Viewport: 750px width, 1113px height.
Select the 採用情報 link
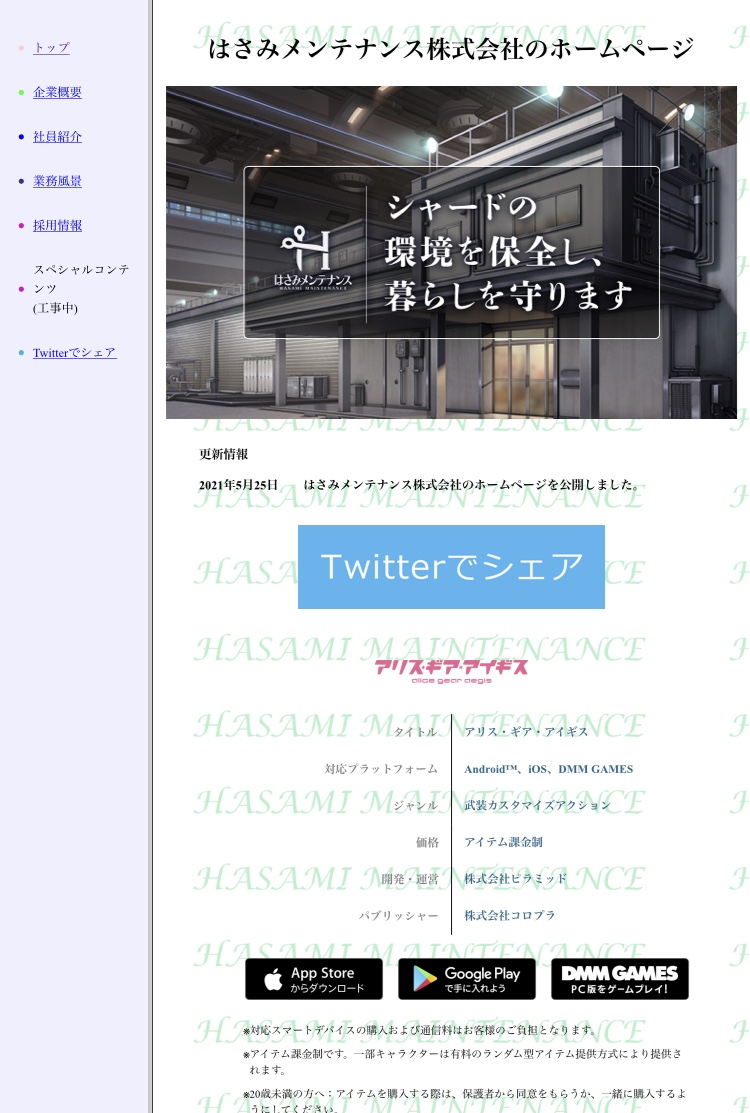(57, 226)
